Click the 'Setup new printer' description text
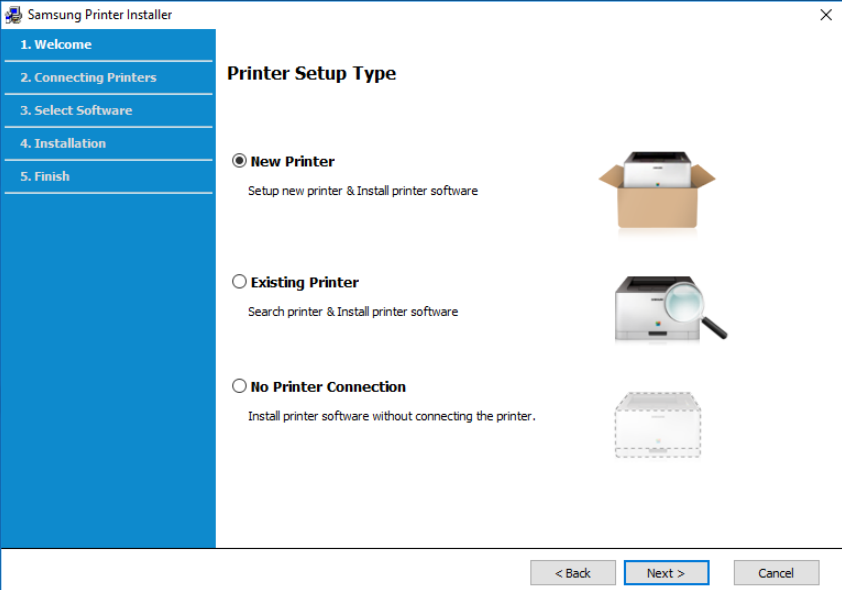This screenshot has height=590, width=842. 362,191
